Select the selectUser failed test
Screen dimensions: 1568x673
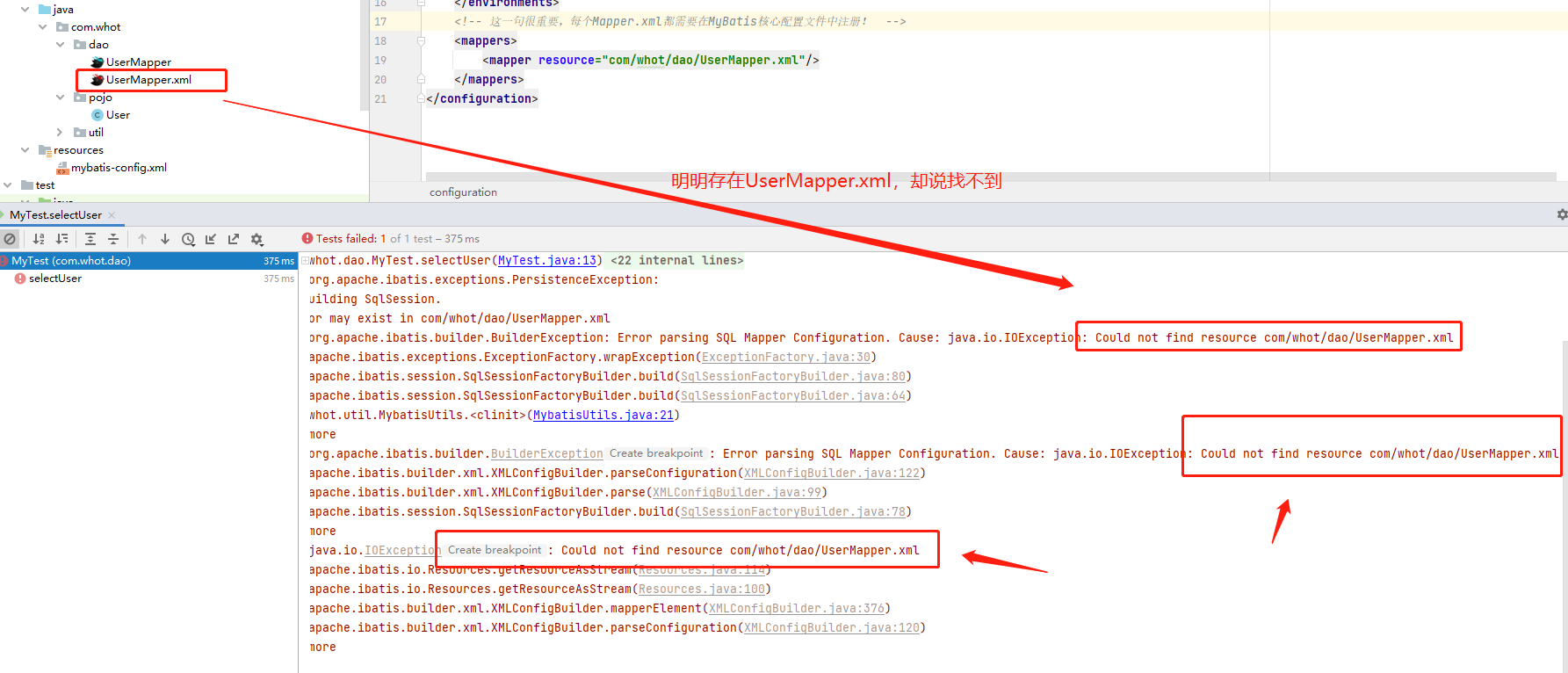54,279
